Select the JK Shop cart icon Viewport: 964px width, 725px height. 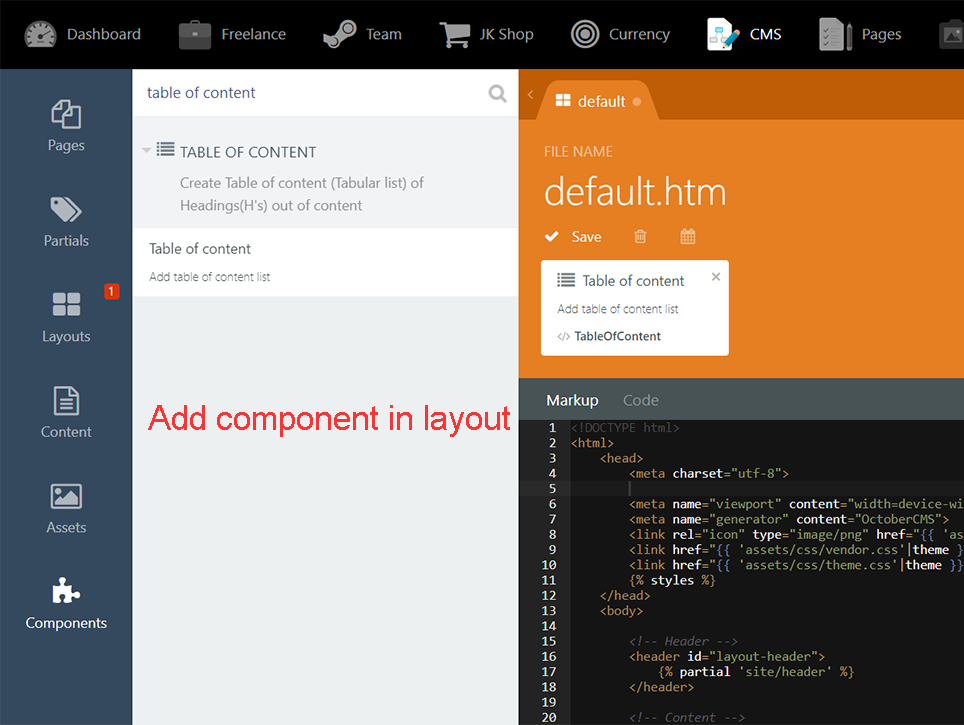click(455, 34)
